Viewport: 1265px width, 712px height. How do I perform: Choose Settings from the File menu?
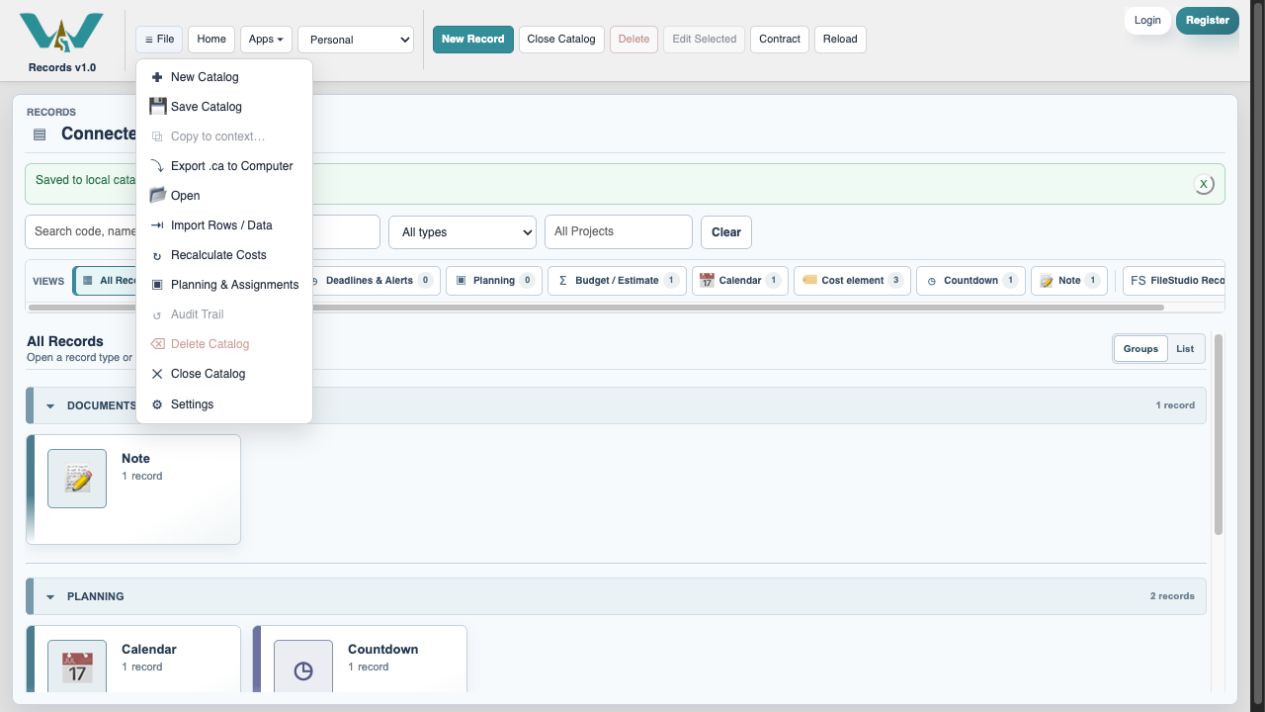pyautogui.click(x=224, y=404)
